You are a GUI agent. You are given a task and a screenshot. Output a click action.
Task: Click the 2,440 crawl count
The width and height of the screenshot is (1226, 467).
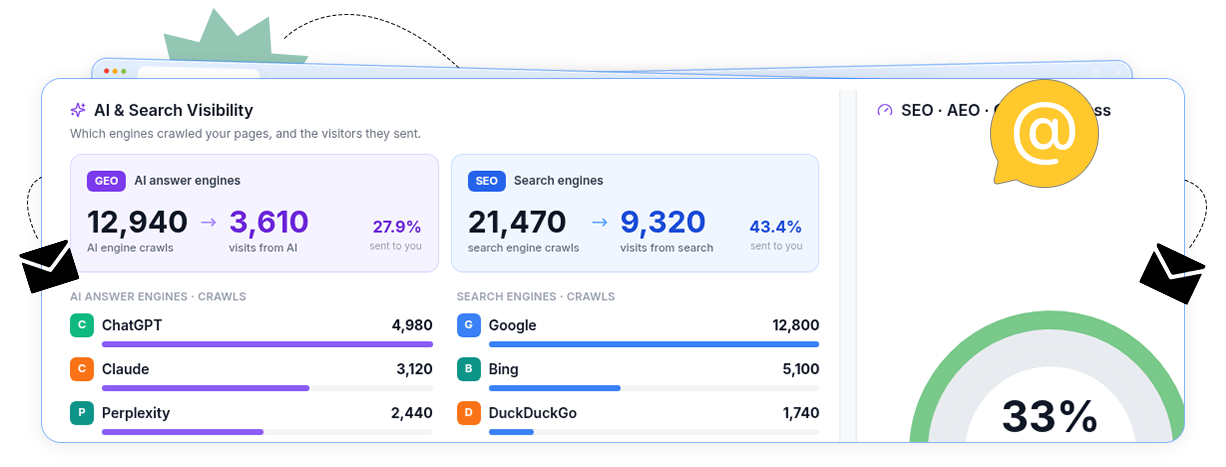(412, 413)
